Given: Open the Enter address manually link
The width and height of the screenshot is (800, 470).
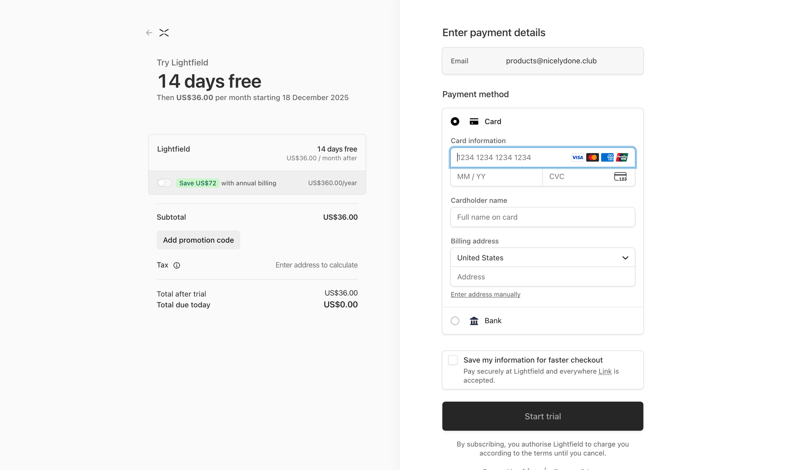Looking at the screenshot, I should (485, 295).
